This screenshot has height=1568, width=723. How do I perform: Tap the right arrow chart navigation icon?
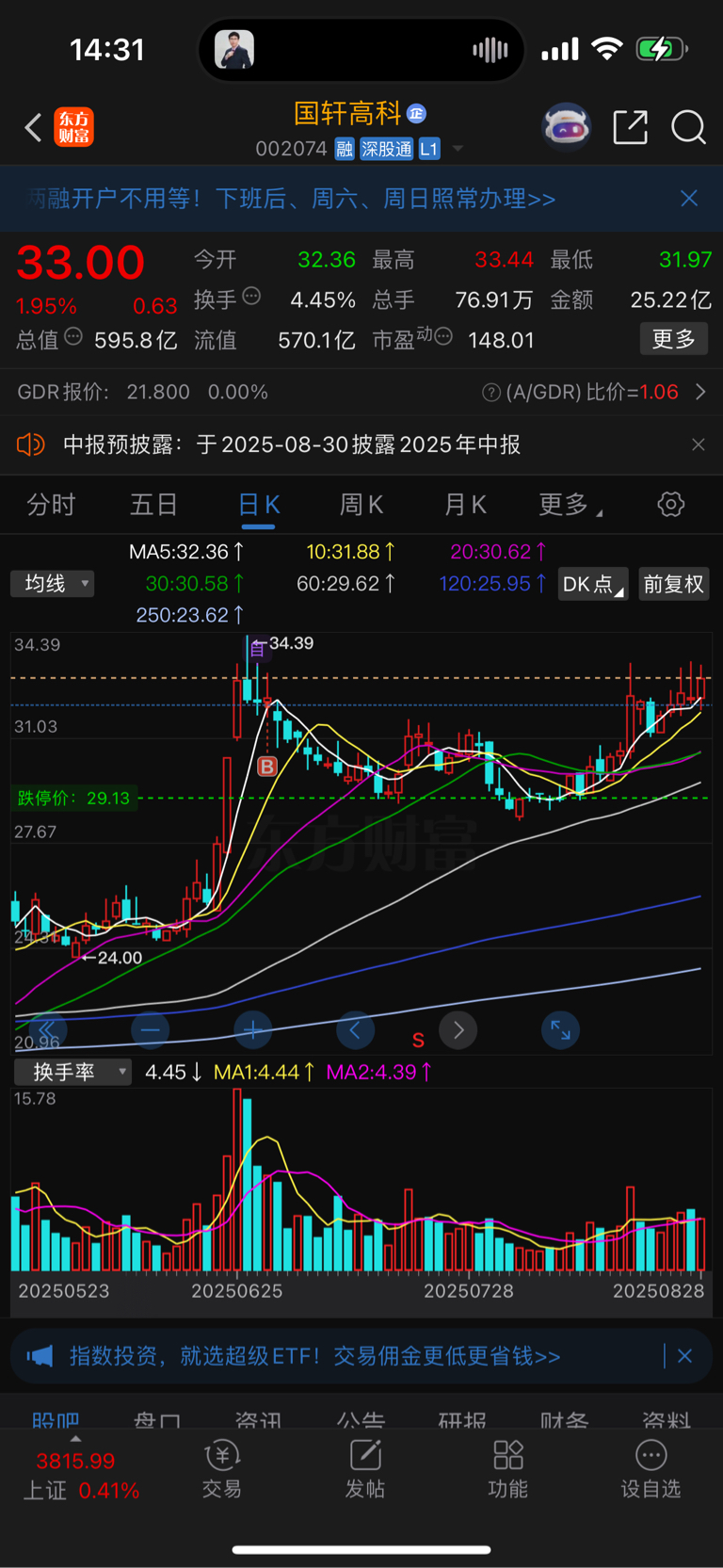[x=458, y=1030]
